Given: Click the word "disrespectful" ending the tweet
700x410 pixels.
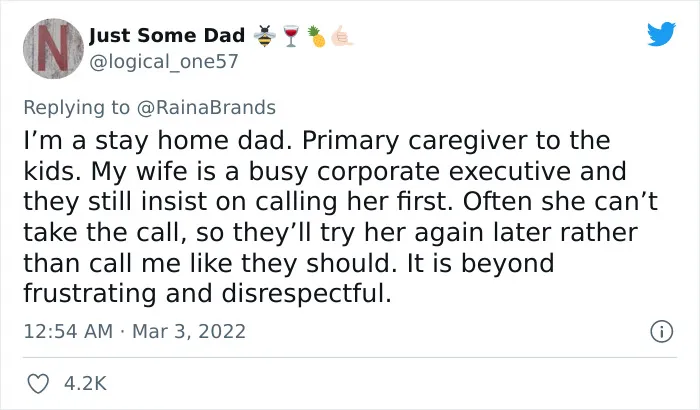Looking at the screenshot, I should (x=306, y=294).
